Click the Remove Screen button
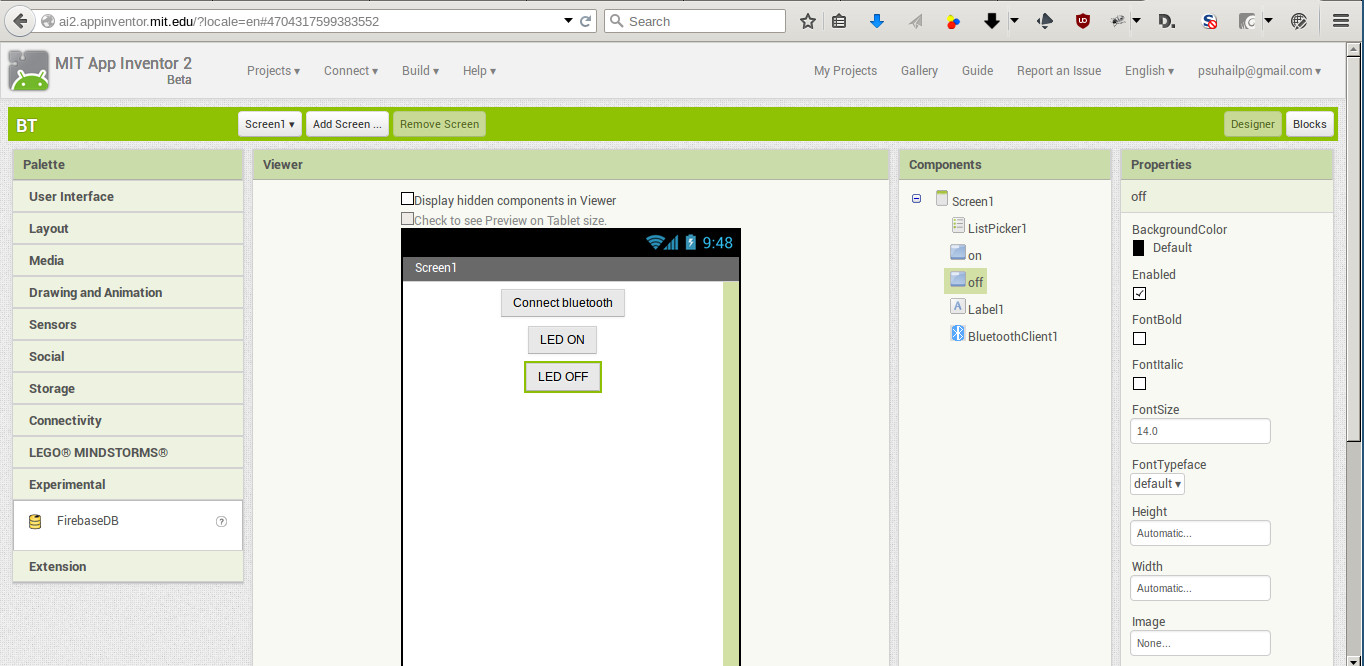Image resolution: width=1364 pixels, height=666 pixels. click(x=440, y=124)
